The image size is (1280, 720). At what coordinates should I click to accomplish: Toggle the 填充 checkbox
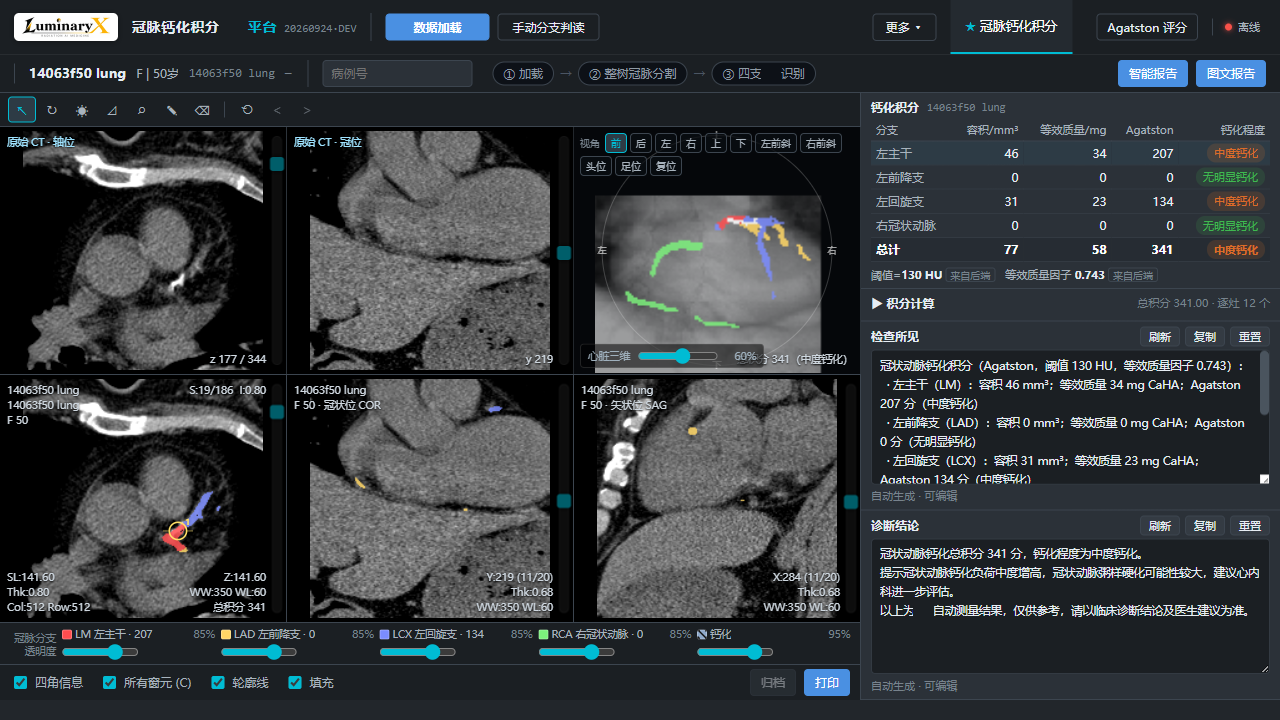[x=295, y=683]
